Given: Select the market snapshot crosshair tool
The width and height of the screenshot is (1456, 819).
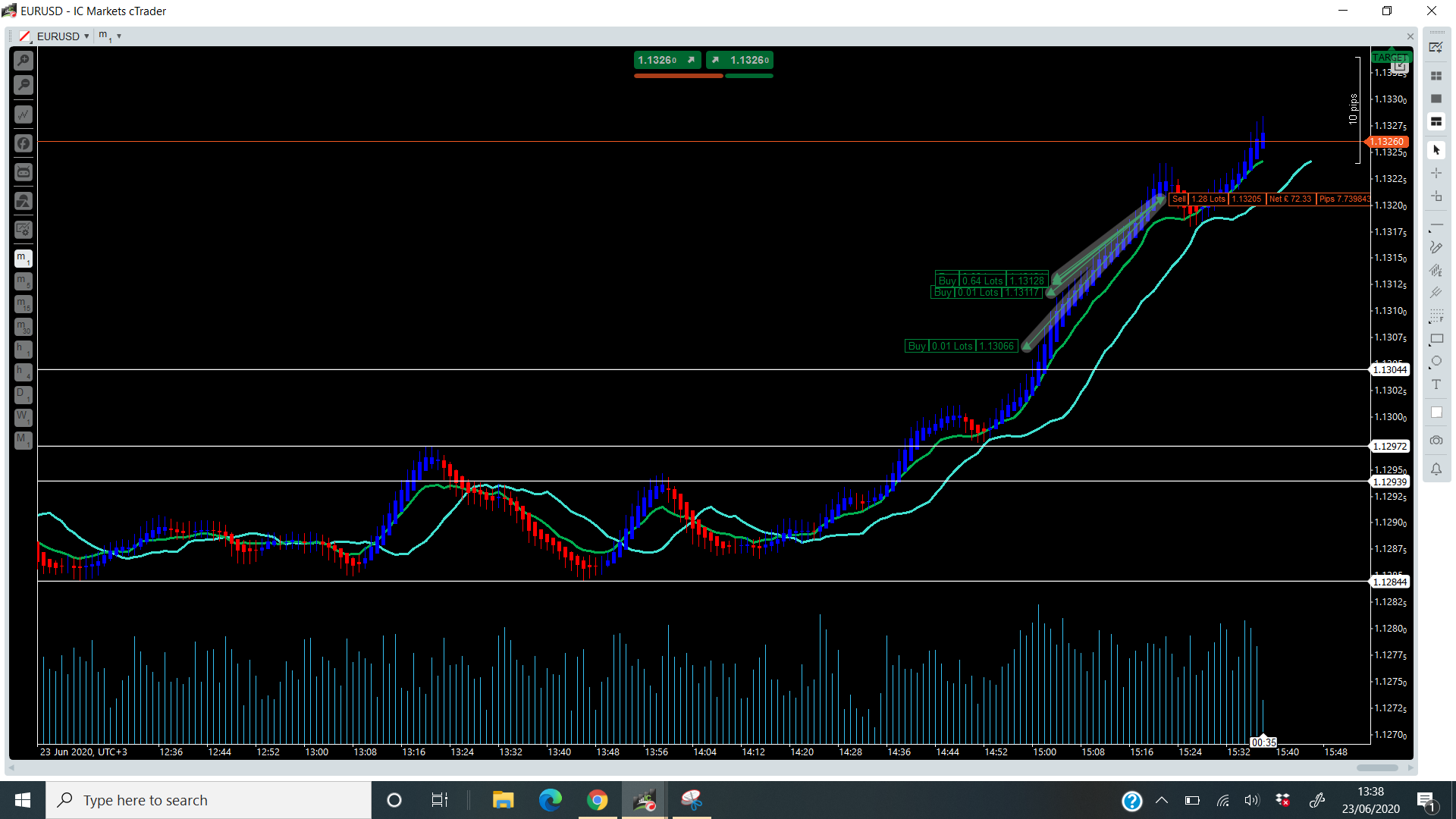Looking at the screenshot, I should (x=1436, y=196).
